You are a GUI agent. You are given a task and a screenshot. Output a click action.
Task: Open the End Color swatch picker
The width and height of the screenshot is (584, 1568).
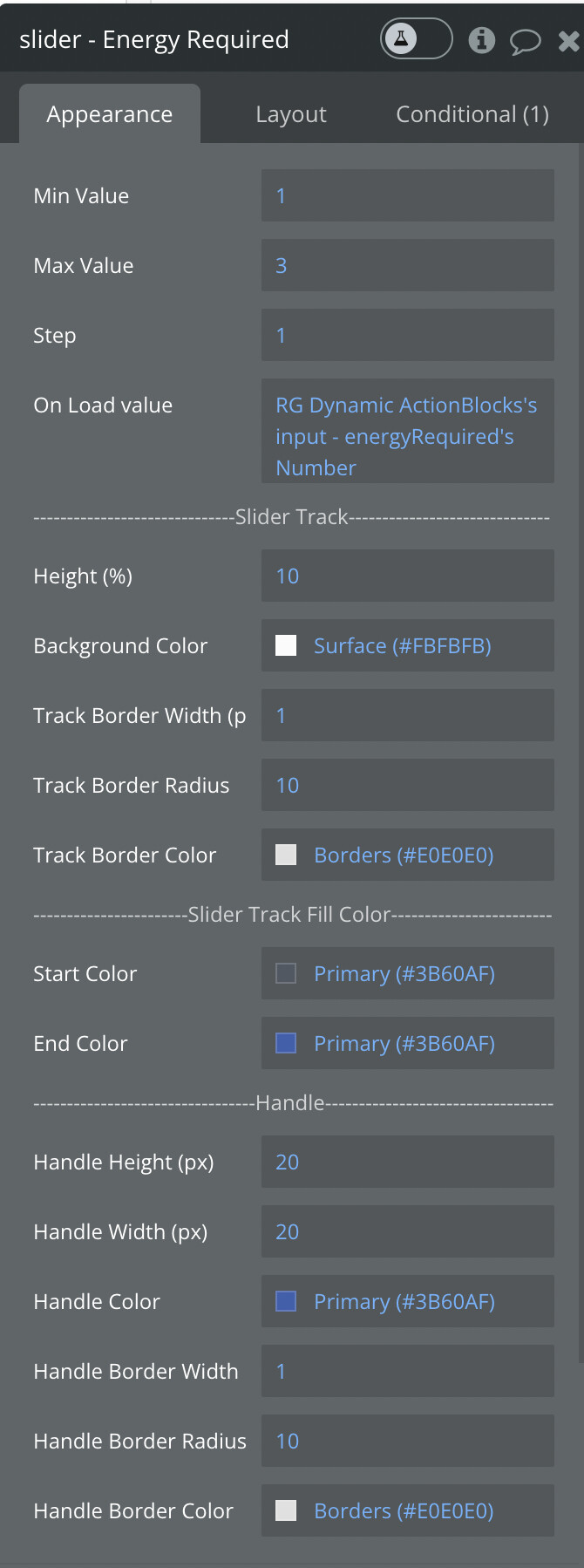tap(286, 1043)
